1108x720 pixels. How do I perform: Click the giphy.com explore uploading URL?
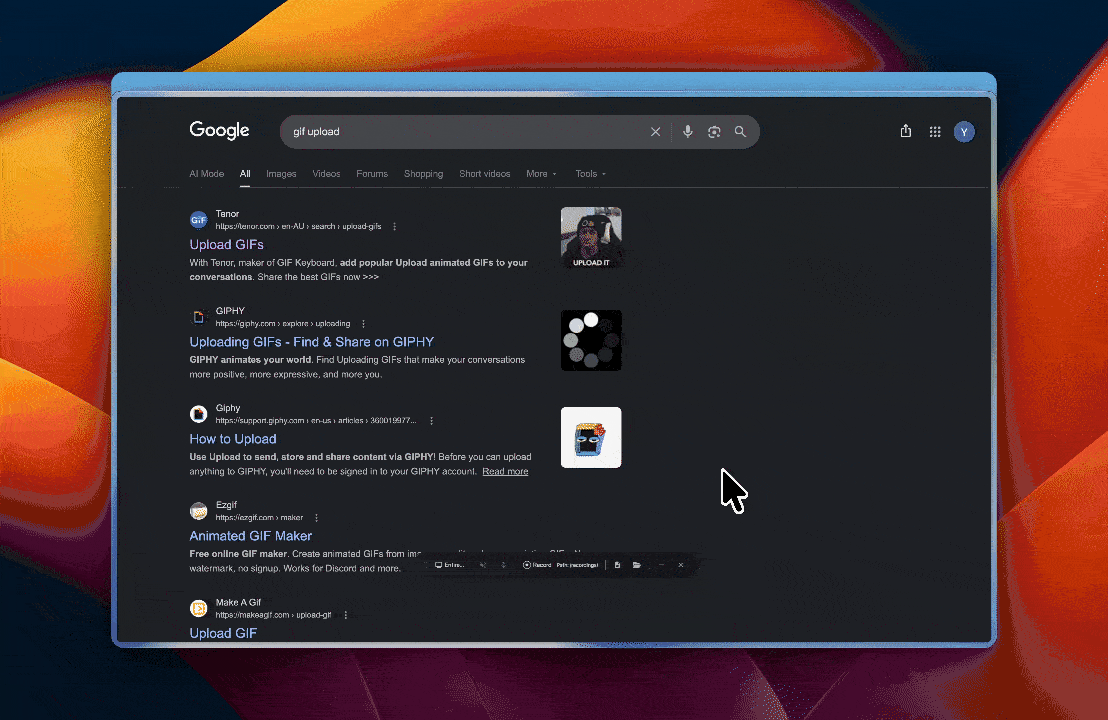tap(283, 324)
